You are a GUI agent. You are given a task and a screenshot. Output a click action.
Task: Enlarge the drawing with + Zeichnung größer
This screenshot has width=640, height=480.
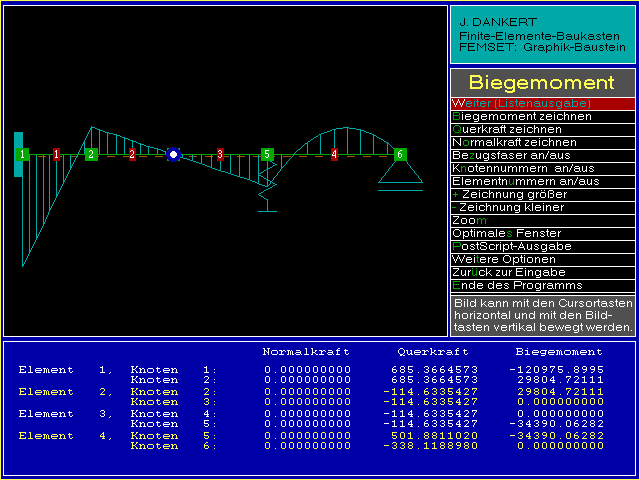(x=542, y=194)
